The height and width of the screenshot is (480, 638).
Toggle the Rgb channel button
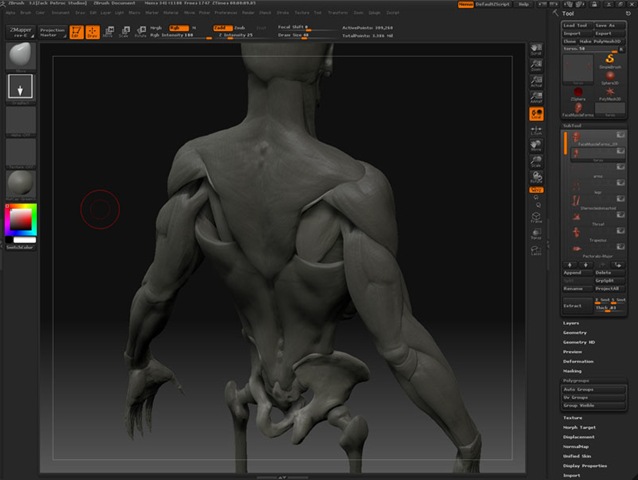point(179,28)
